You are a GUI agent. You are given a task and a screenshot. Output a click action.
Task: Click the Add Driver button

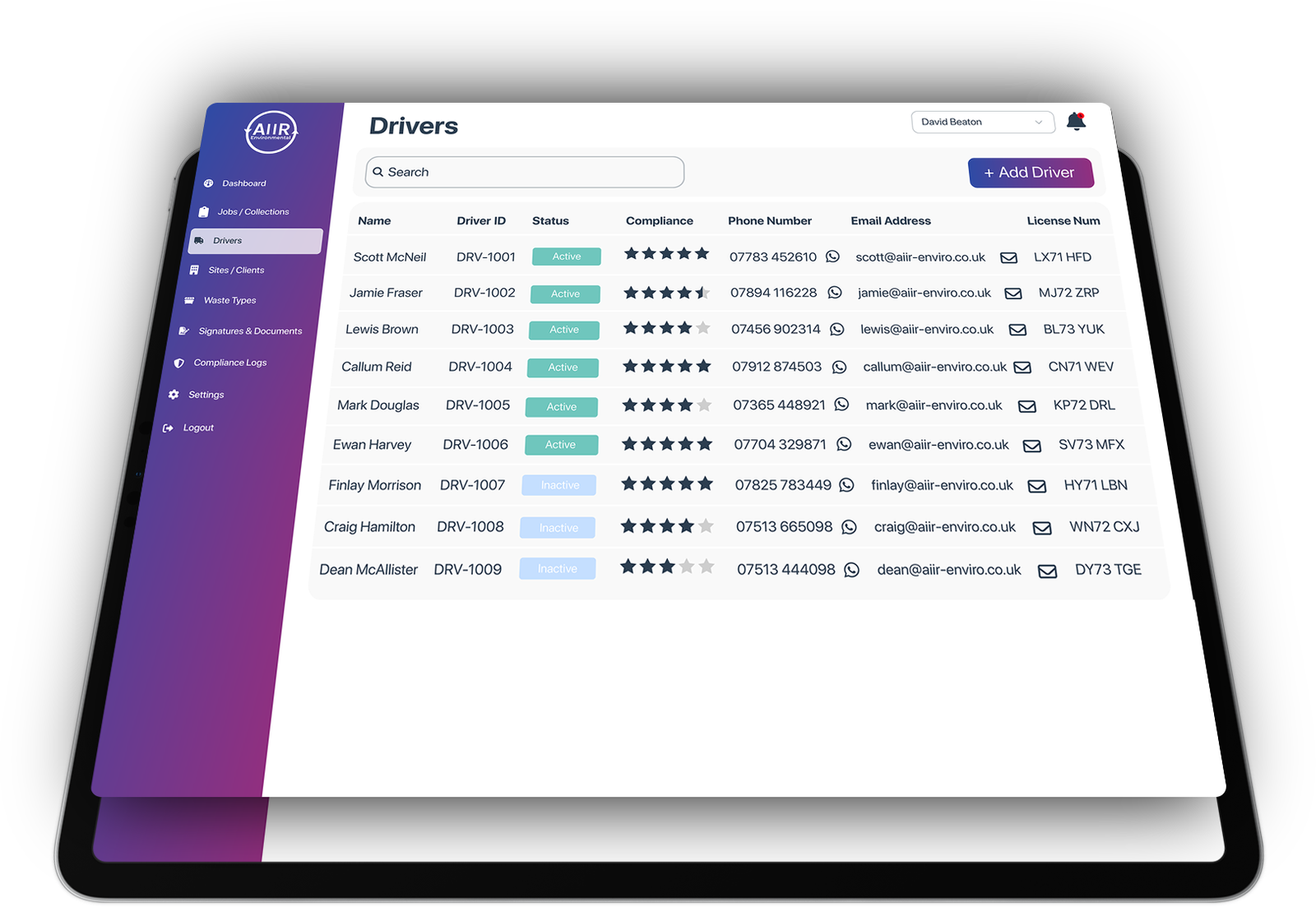(x=1031, y=172)
